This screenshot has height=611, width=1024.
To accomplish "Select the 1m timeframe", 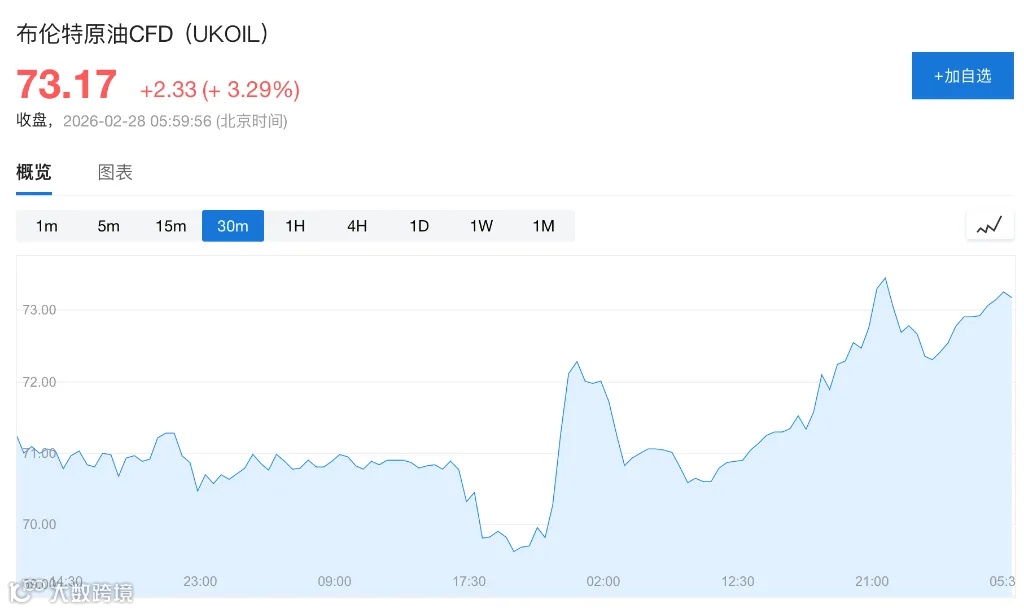I will (47, 226).
